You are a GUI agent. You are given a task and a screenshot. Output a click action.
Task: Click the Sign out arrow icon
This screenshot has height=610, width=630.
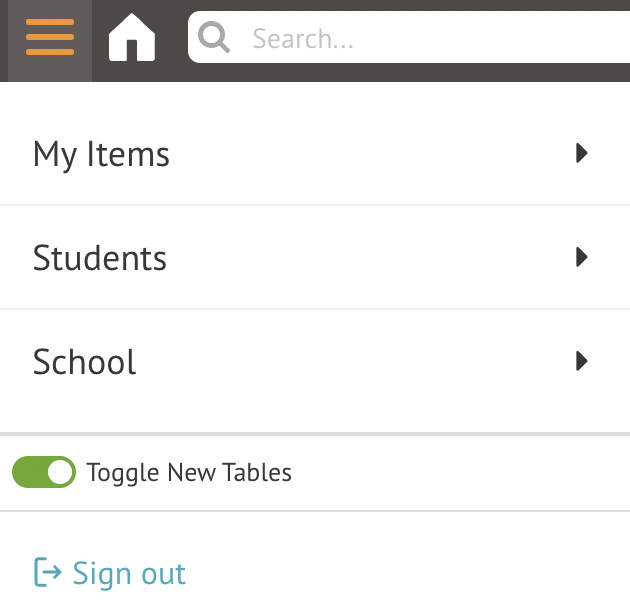pos(48,572)
